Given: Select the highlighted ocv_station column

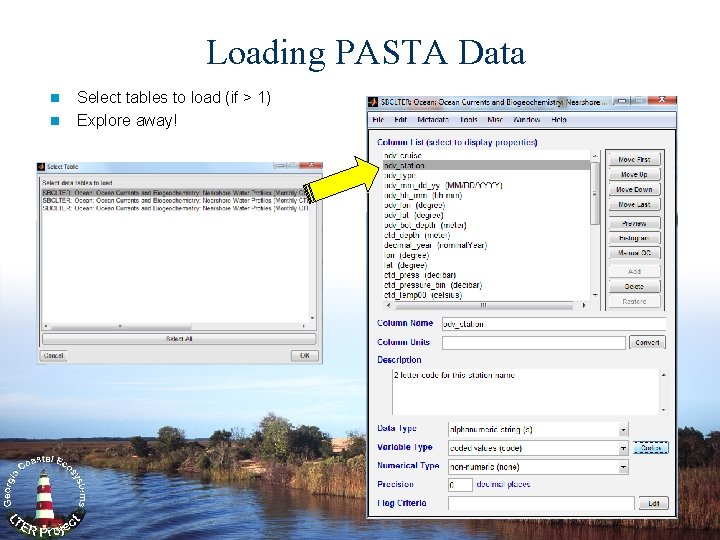Looking at the screenshot, I should (x=487, y=165).
